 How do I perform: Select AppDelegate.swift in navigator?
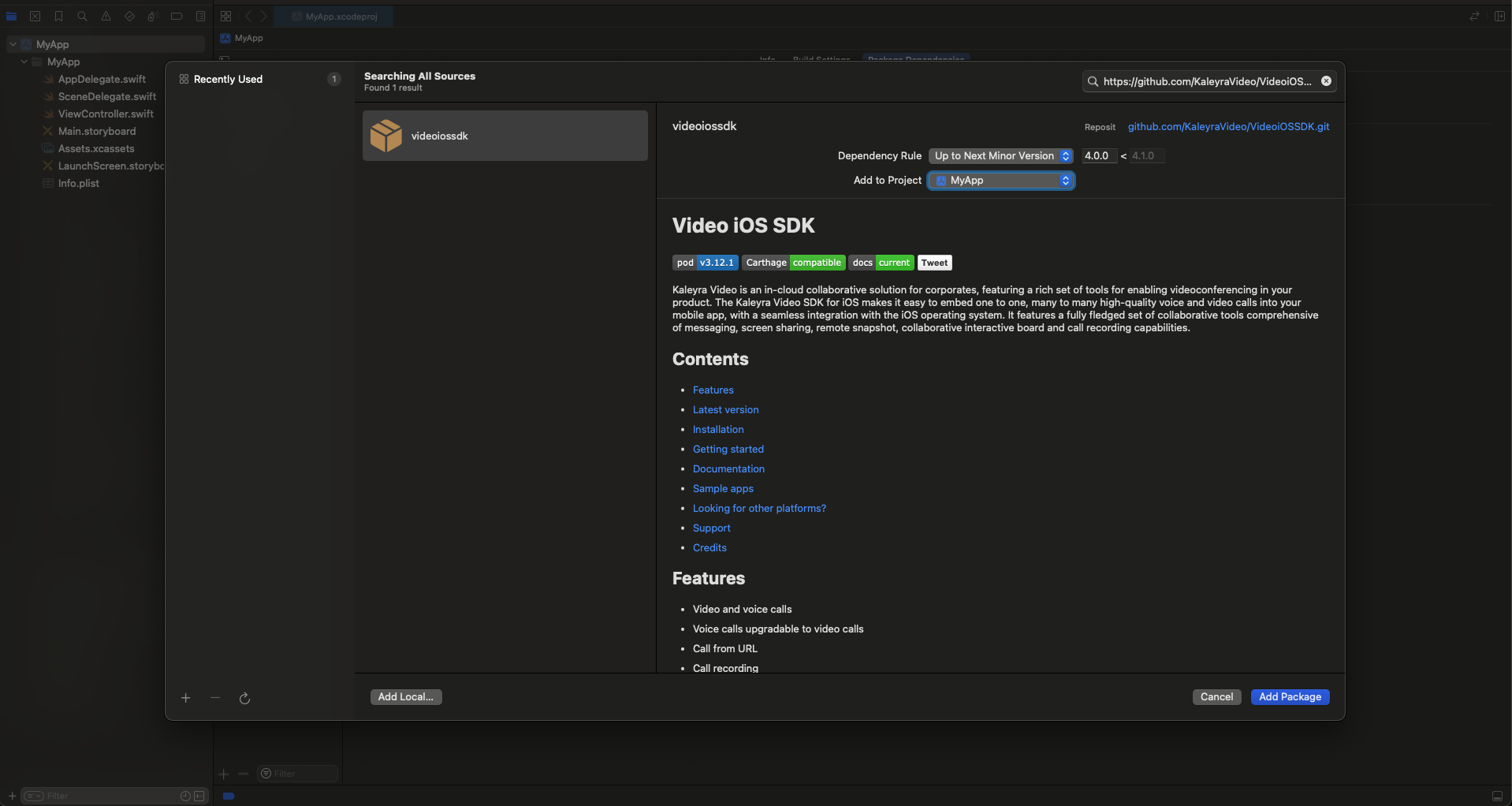(102, 79)
